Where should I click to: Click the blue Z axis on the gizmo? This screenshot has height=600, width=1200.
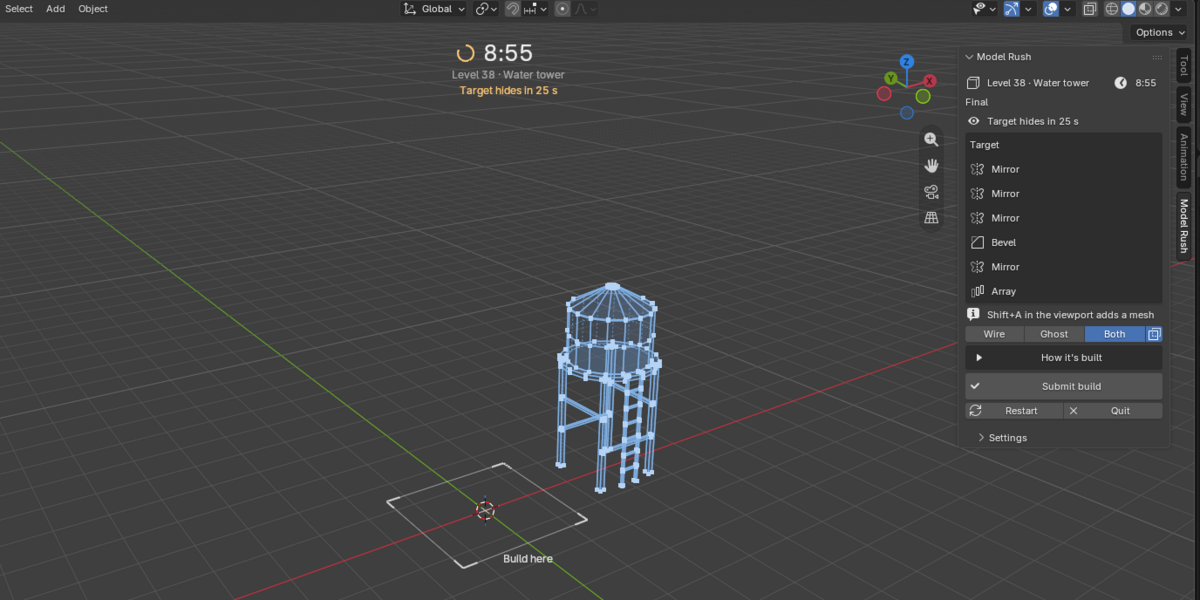906,62
